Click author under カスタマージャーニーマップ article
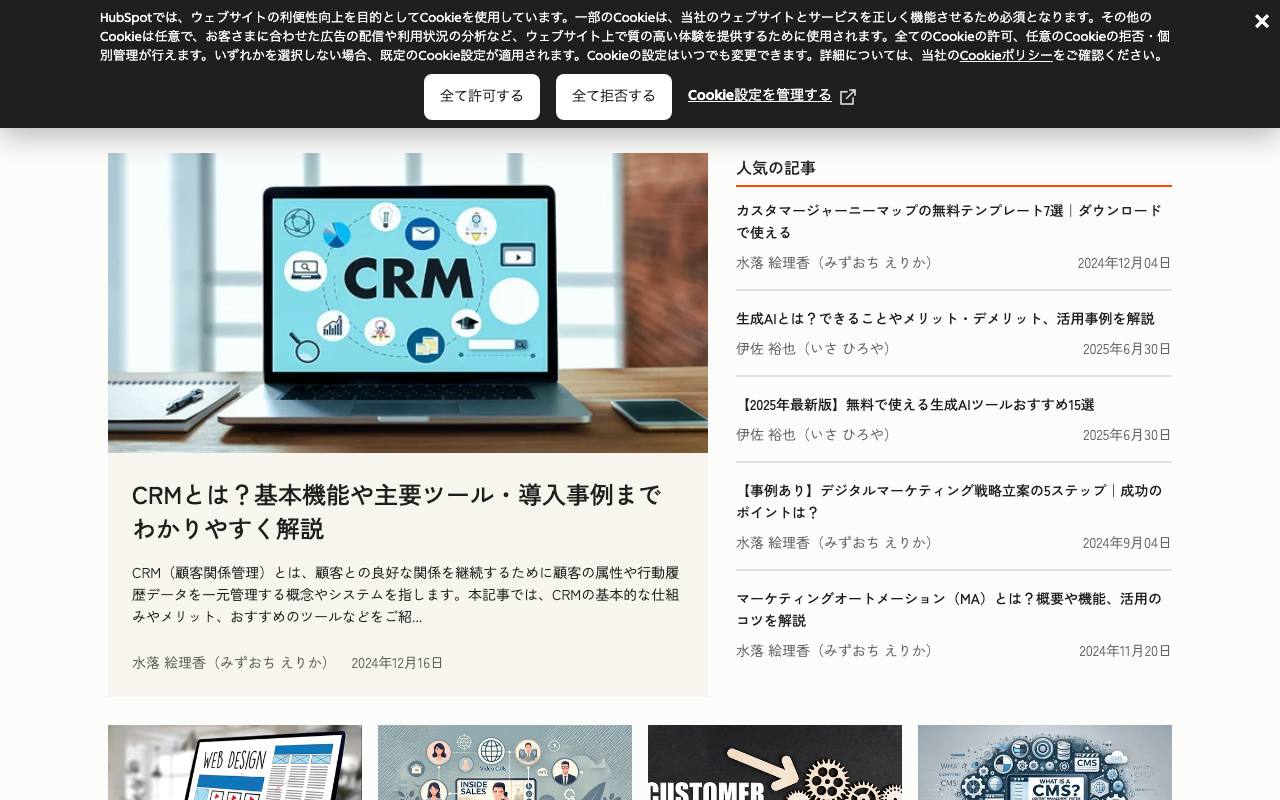This screenshot has width=1280, height=800. tap(837, 263)
